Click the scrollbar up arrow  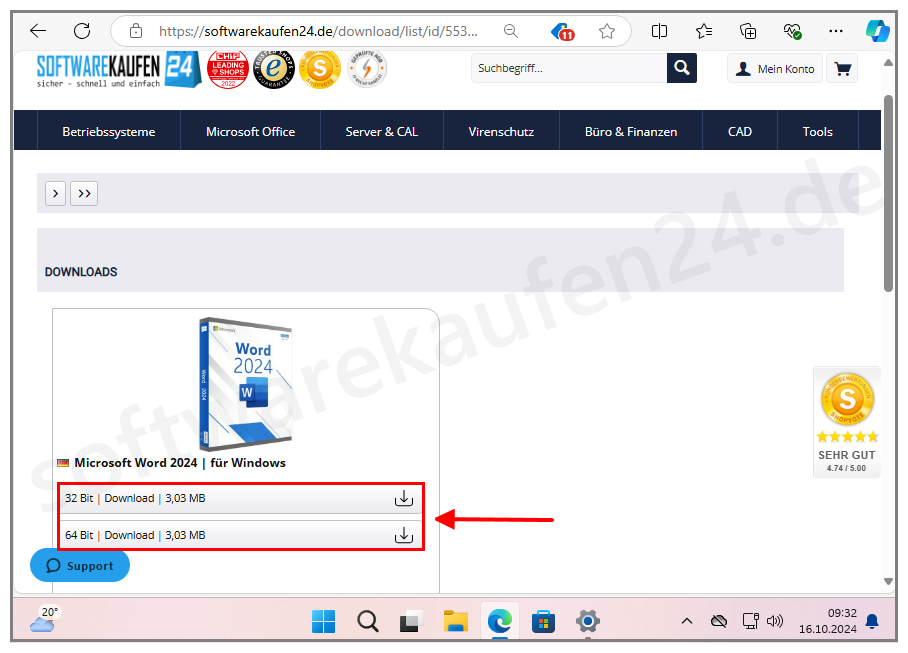[x=888, y=63]
